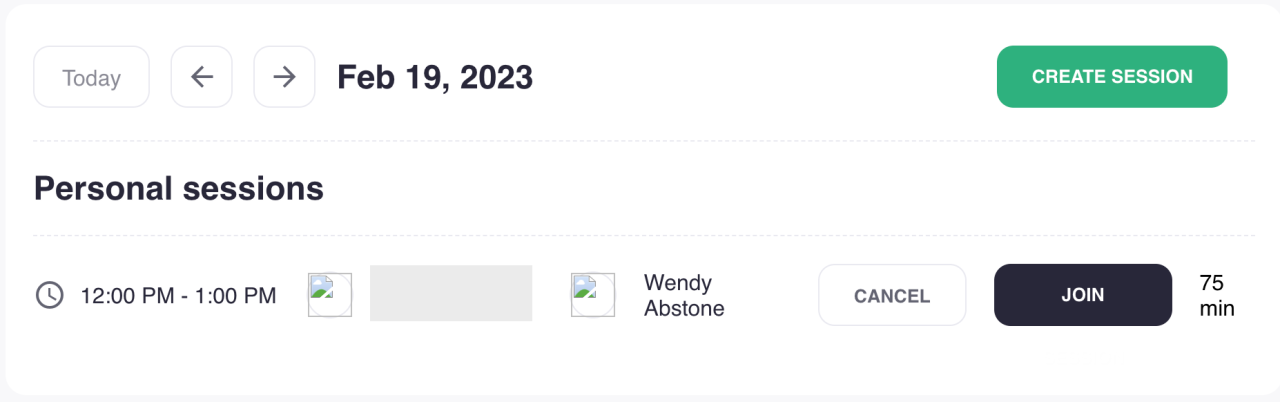1280x402 pixels.
Task: Go to the next day arrow
Action: coord(285,77)
